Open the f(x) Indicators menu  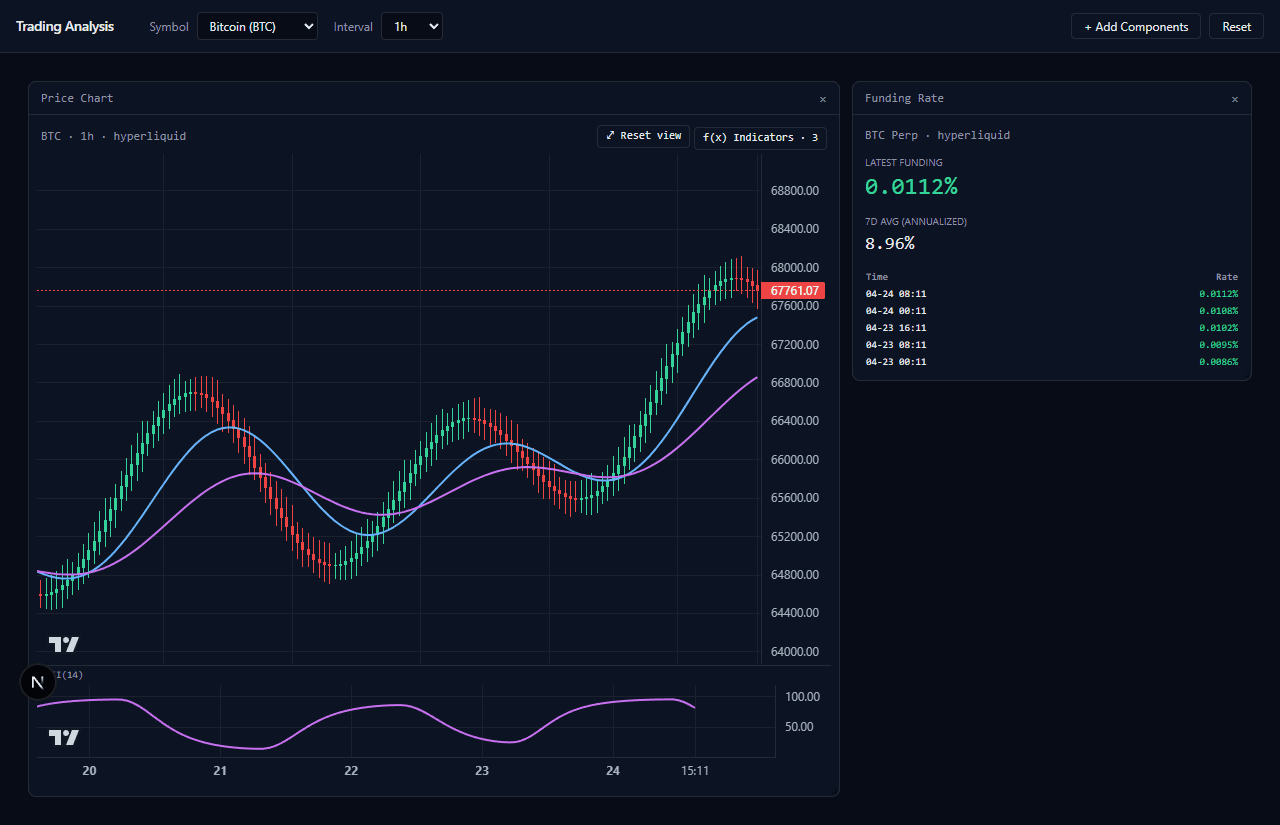(760, 137)
